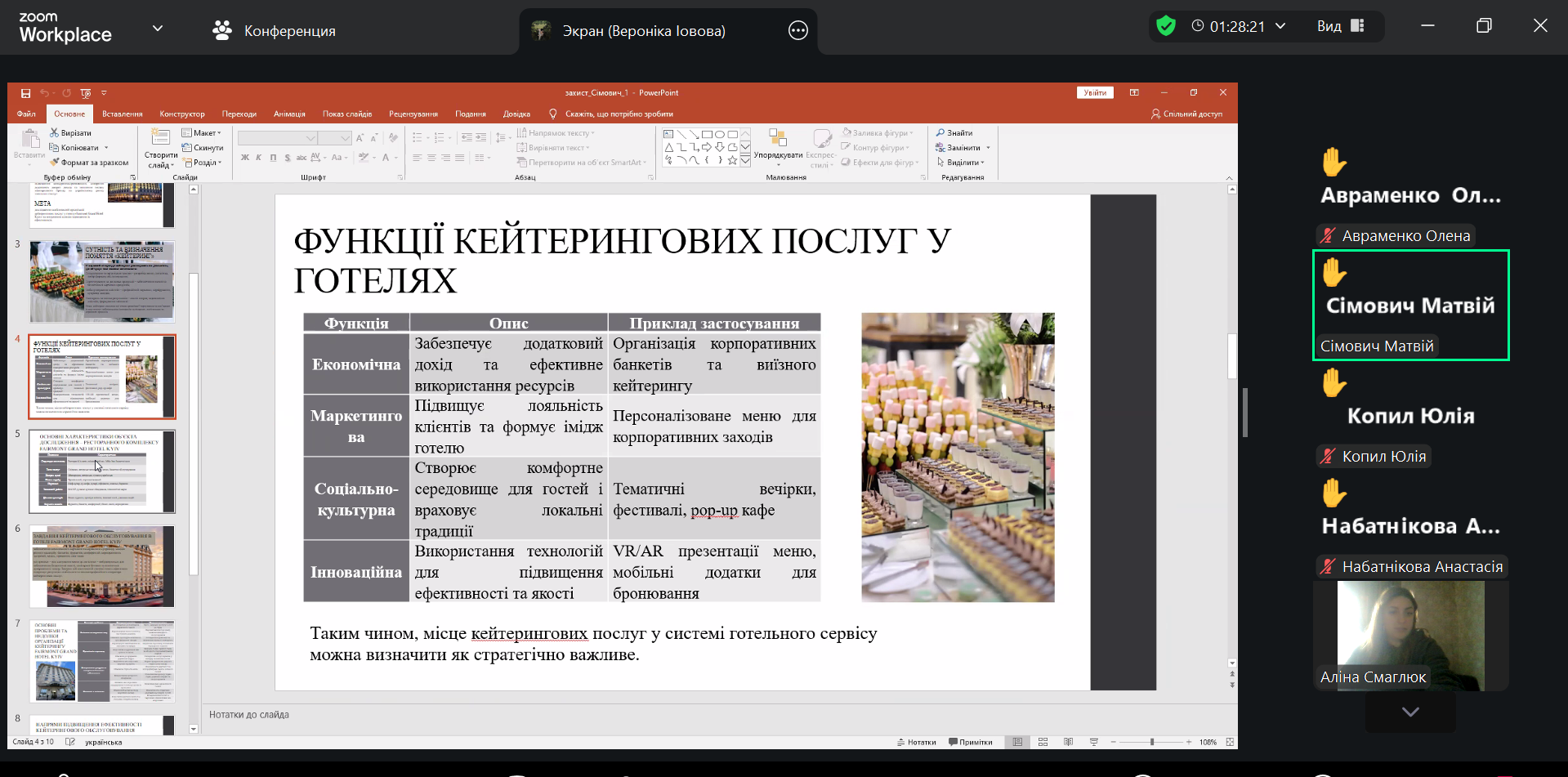The height and width of the screenshot is (777, 1568).
Task: Expand Zoom Workplace dropdown chevron
Action: click(x=158, y=29)
